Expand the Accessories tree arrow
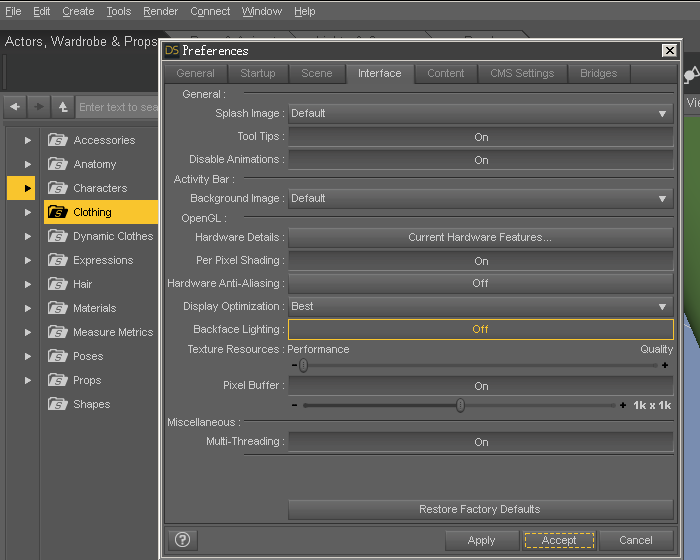700x560 pixels. 28,140
